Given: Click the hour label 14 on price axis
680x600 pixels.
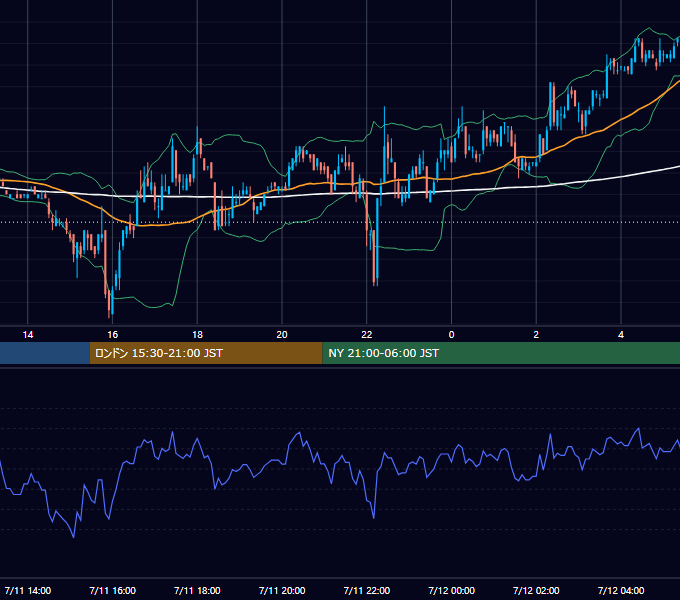Looking at the screenshot, I should pos(28,335).
